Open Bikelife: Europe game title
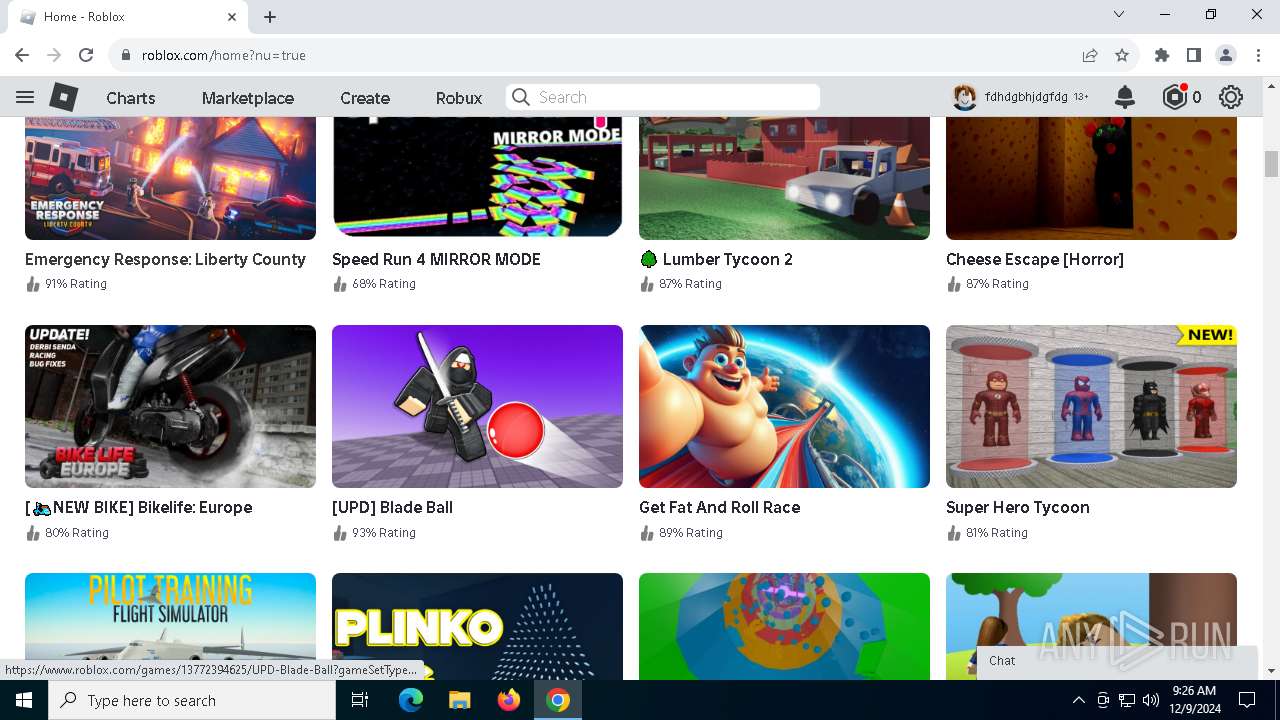This screenshot has width=1280, height=720. (138, 507)
